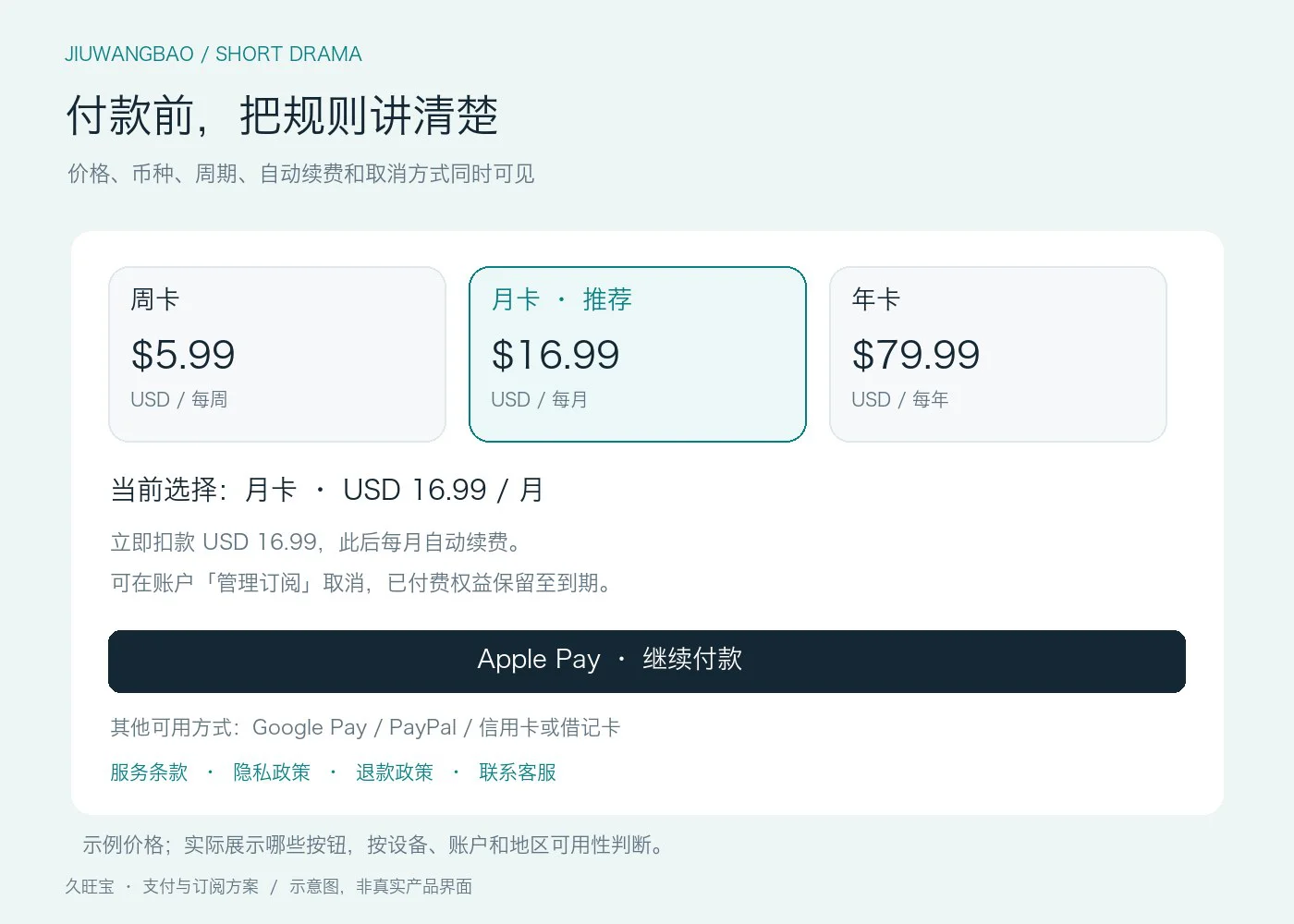Screen dimensions: 1294x924
Task: Click the text 立即扣款 USD 16.99，此后每月自动续费。
Action: pyautogui.click(x=316, y=542)
